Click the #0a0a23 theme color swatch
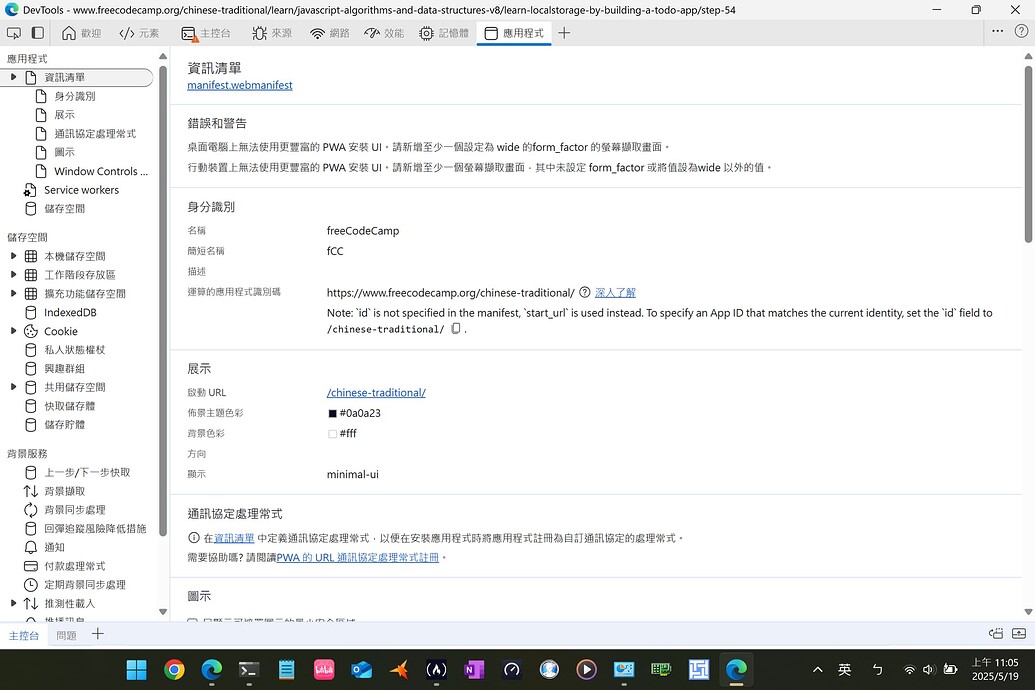The height and width of the screenshot is (690, 1035). [332, 413]
